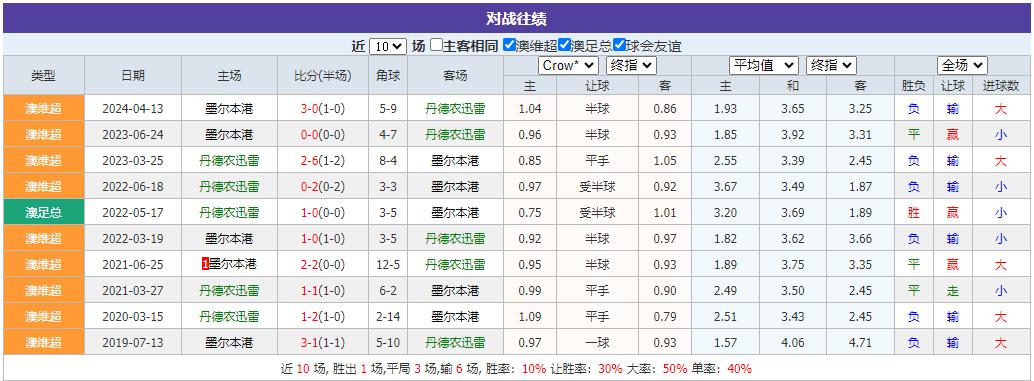The image size is (1034, 381).
Task: Select the 大 goals result in the 2019-07-13 row
Action: (1000, 343)
